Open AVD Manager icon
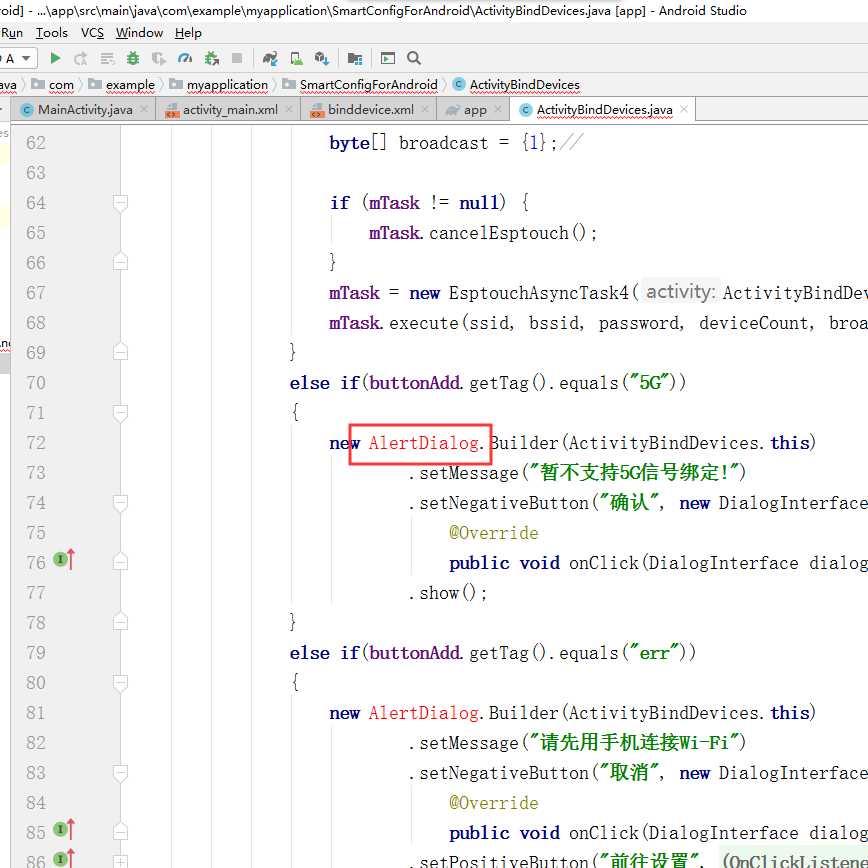This screenshot has width=868, height=868. tap(297, 58)
